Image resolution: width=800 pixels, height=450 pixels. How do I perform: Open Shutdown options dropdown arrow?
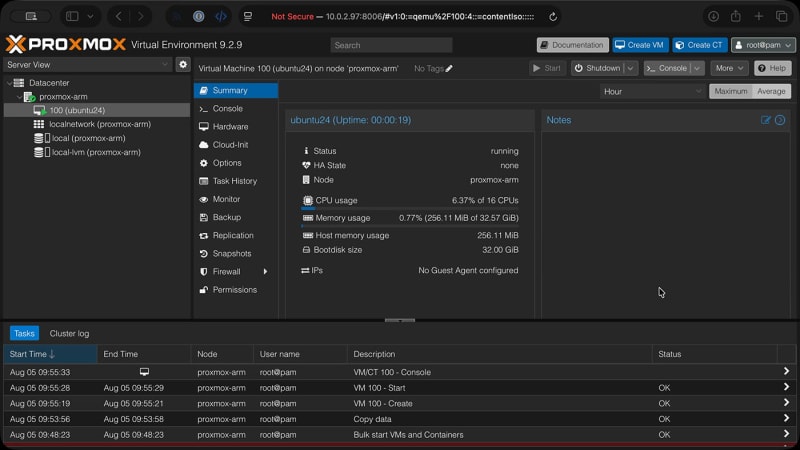[x=631, y=68]
